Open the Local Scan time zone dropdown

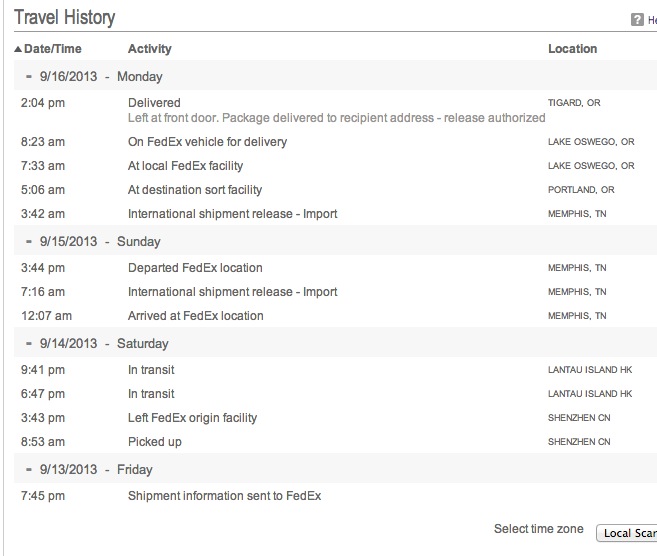click(627, 533)
